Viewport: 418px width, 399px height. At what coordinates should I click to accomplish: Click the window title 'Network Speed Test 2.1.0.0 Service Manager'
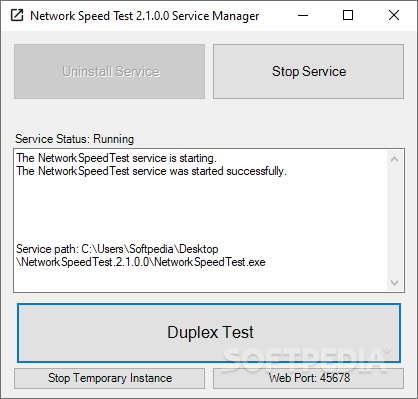[145, 16]
